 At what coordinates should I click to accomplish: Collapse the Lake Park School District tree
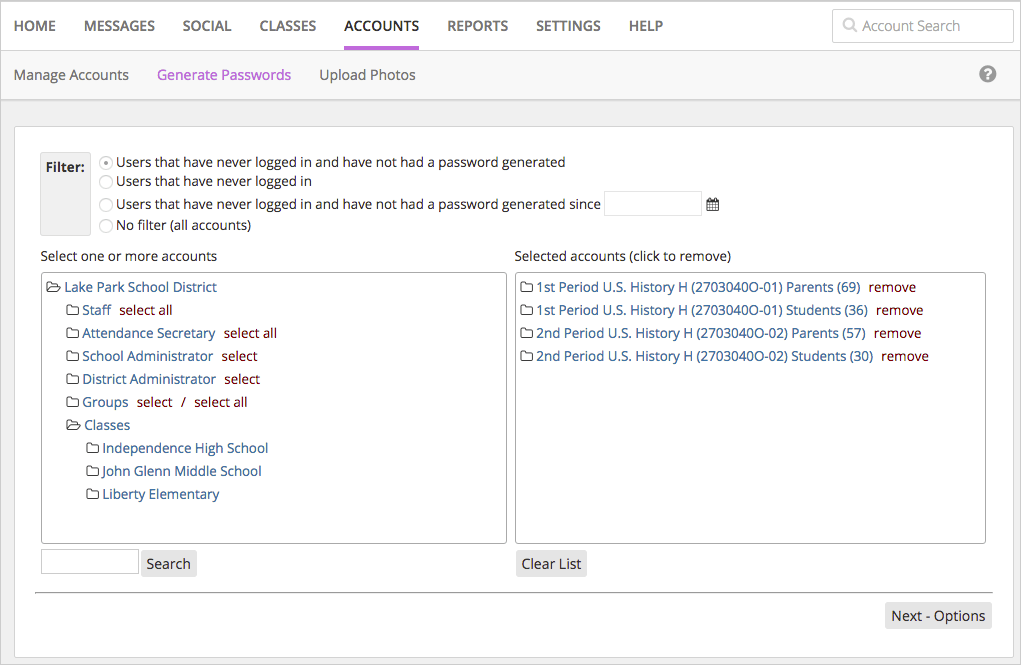(54, 287)
